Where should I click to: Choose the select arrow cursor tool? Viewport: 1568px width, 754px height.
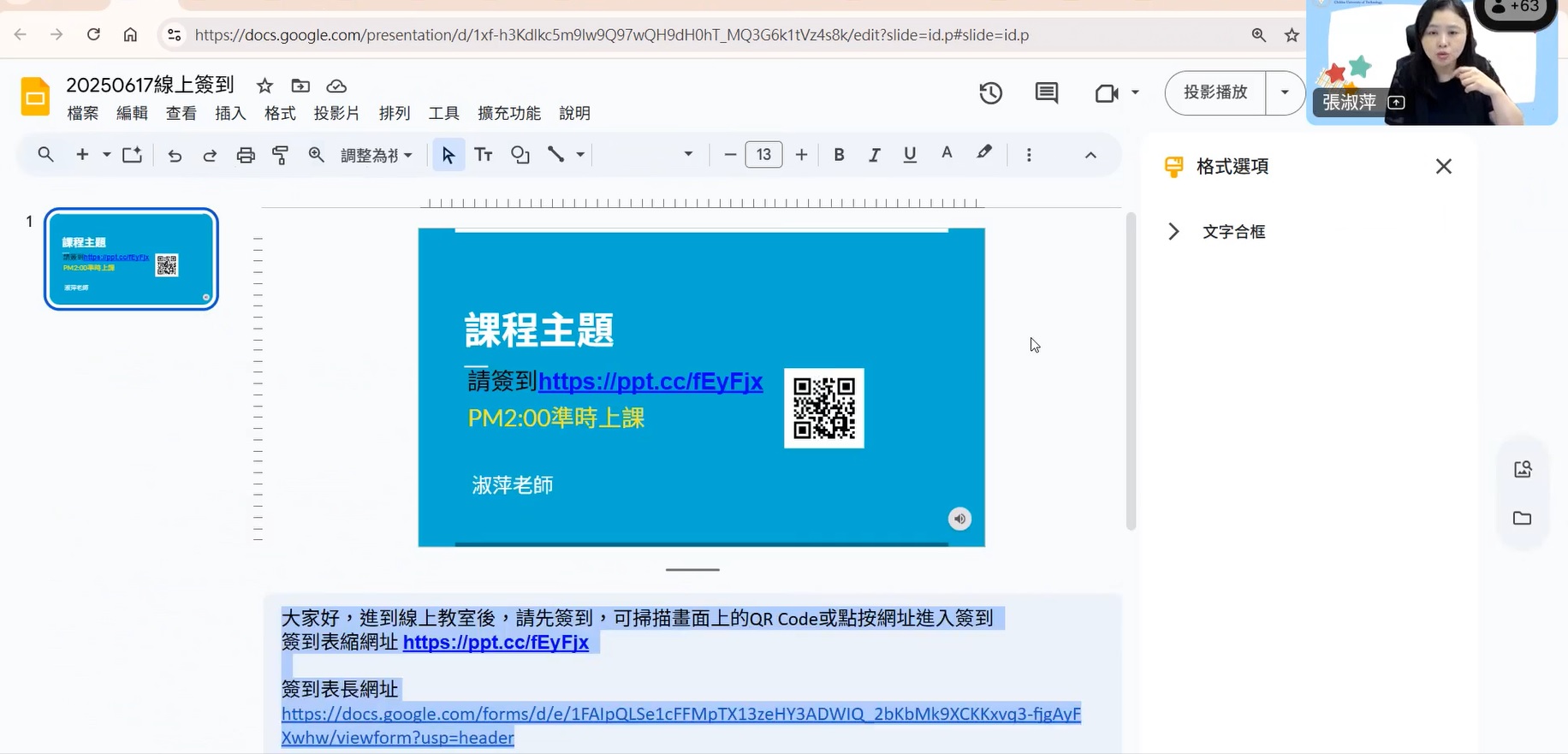[x=448, y=155]
